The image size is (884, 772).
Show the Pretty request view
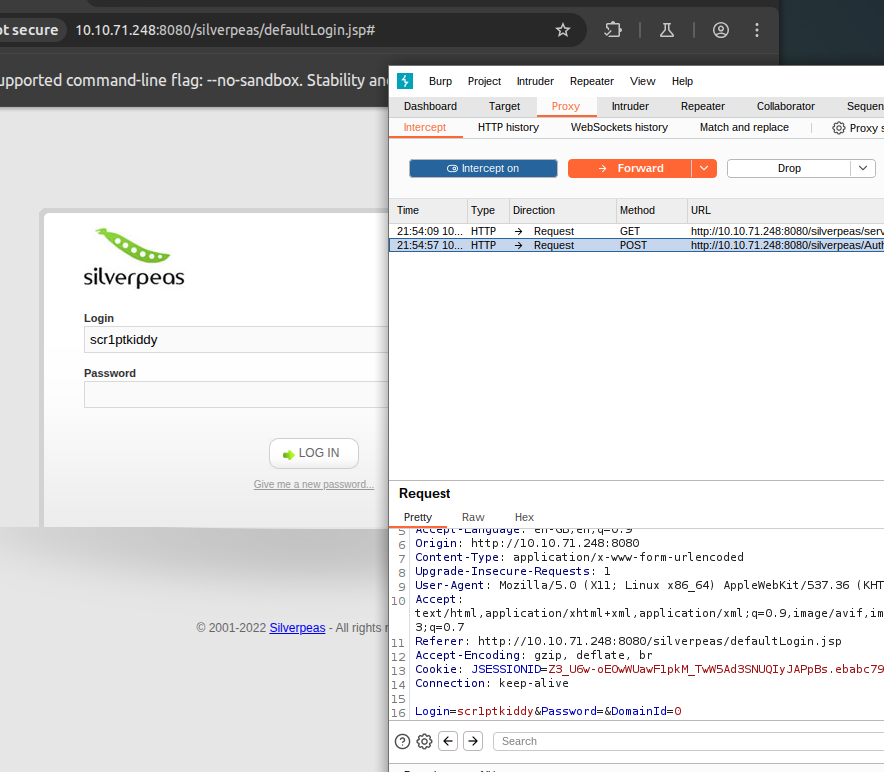418,517
